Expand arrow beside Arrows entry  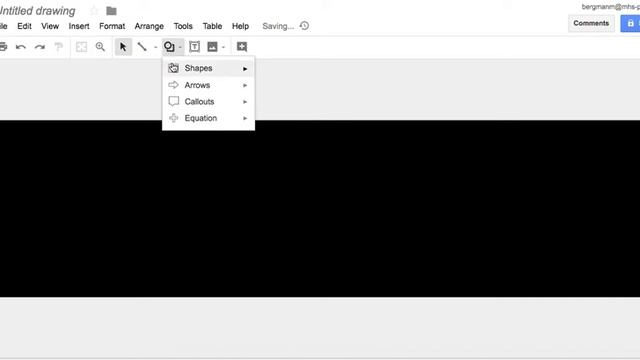pos(245,85)
